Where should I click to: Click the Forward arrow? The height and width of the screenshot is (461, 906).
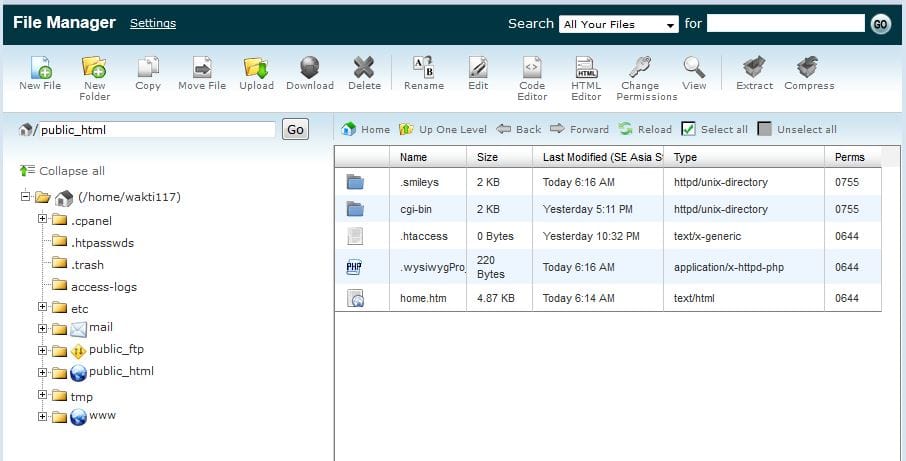tap(579, 129)
